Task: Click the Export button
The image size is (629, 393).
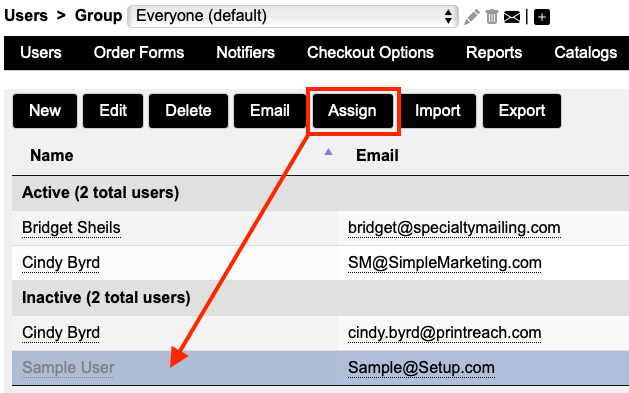Action: pos(522,111)
